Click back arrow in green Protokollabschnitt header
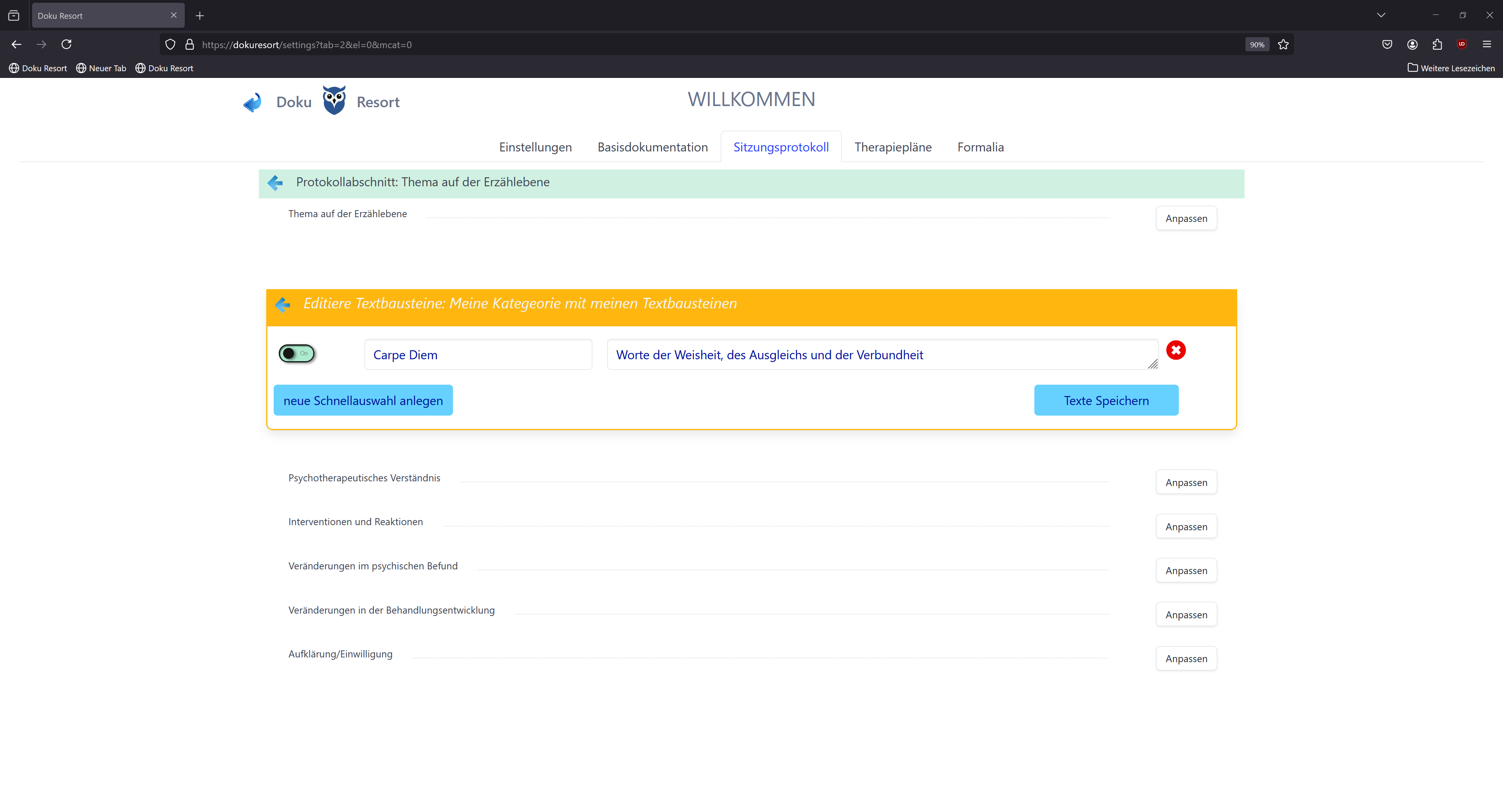The image size is (1503, 812). pyautogui.click(x=275, y=183)
